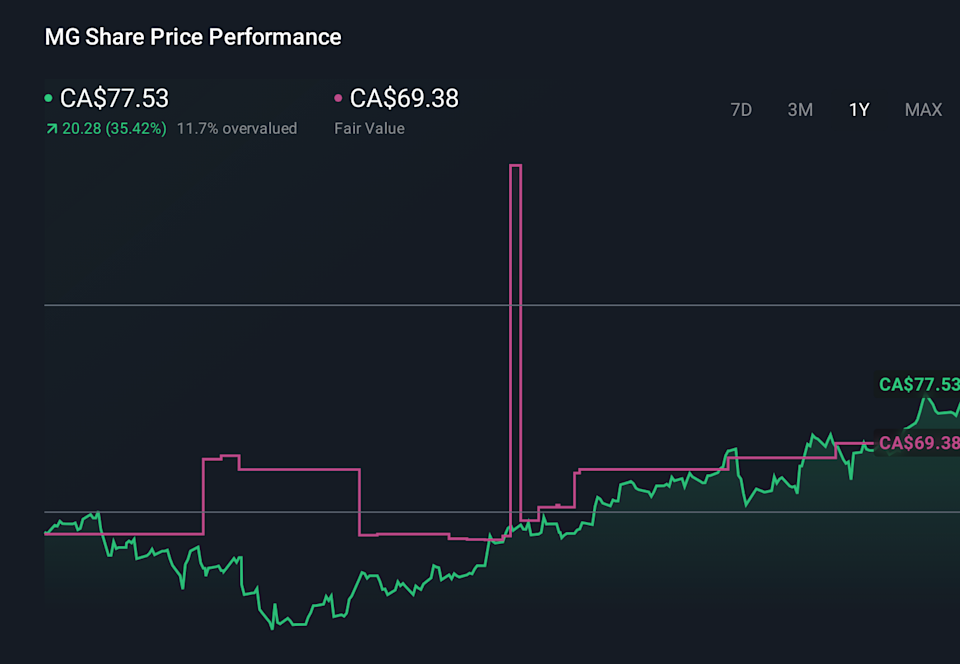Click the CA$69.38 fair value heading
960x664 pixels.
click(x=404, y=98)
